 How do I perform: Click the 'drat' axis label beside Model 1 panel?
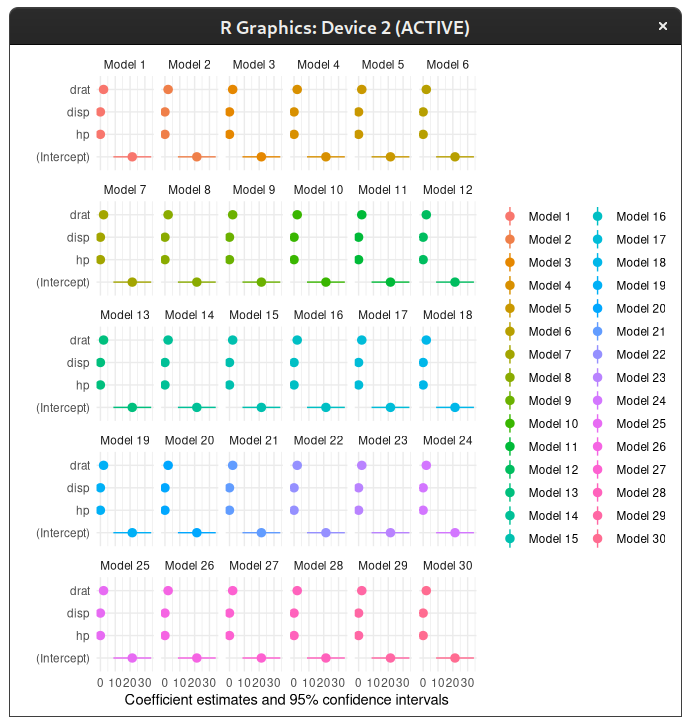(x=80, y=89)
